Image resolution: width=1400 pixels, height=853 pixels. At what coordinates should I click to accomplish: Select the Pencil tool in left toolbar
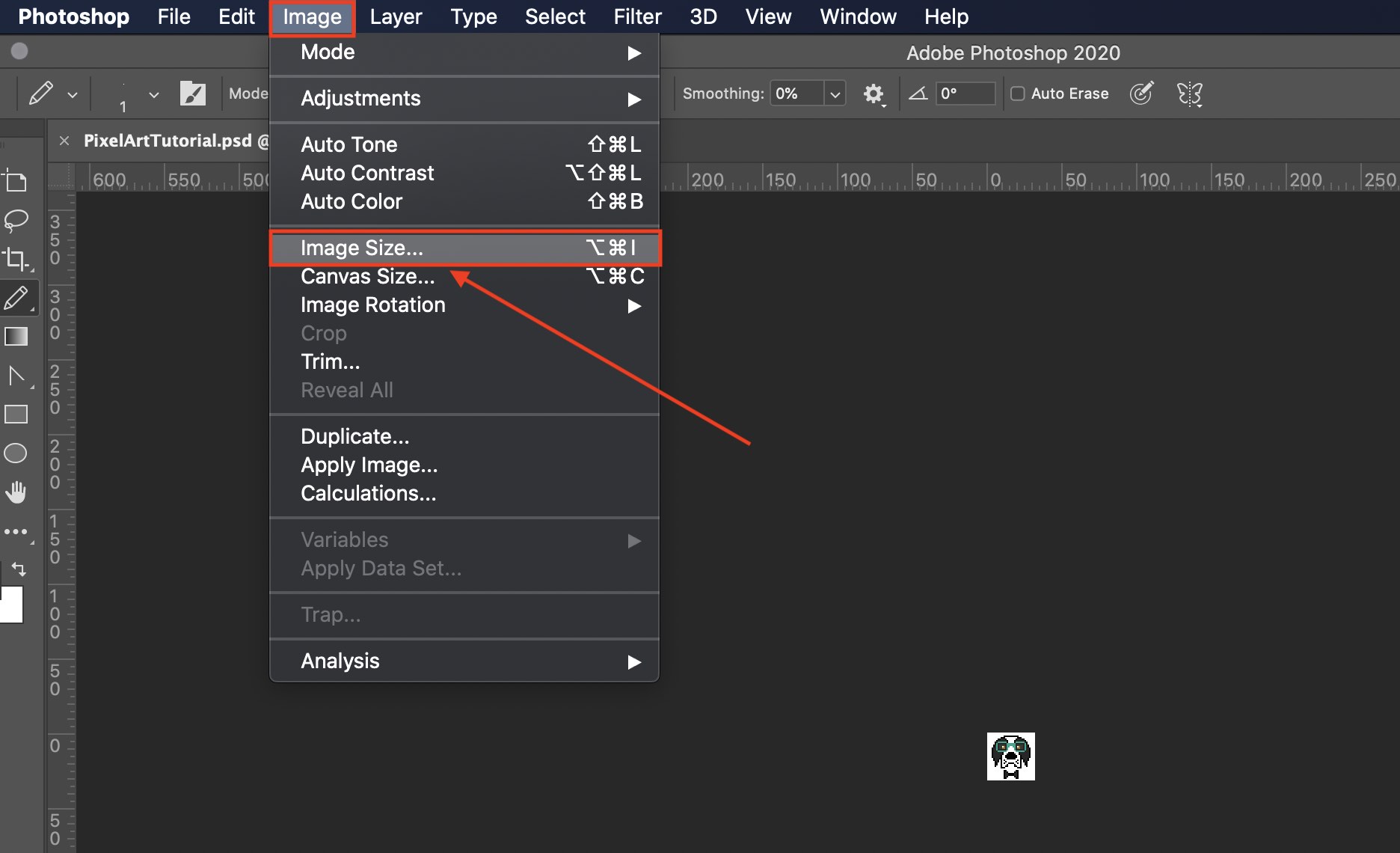point(17,298)
